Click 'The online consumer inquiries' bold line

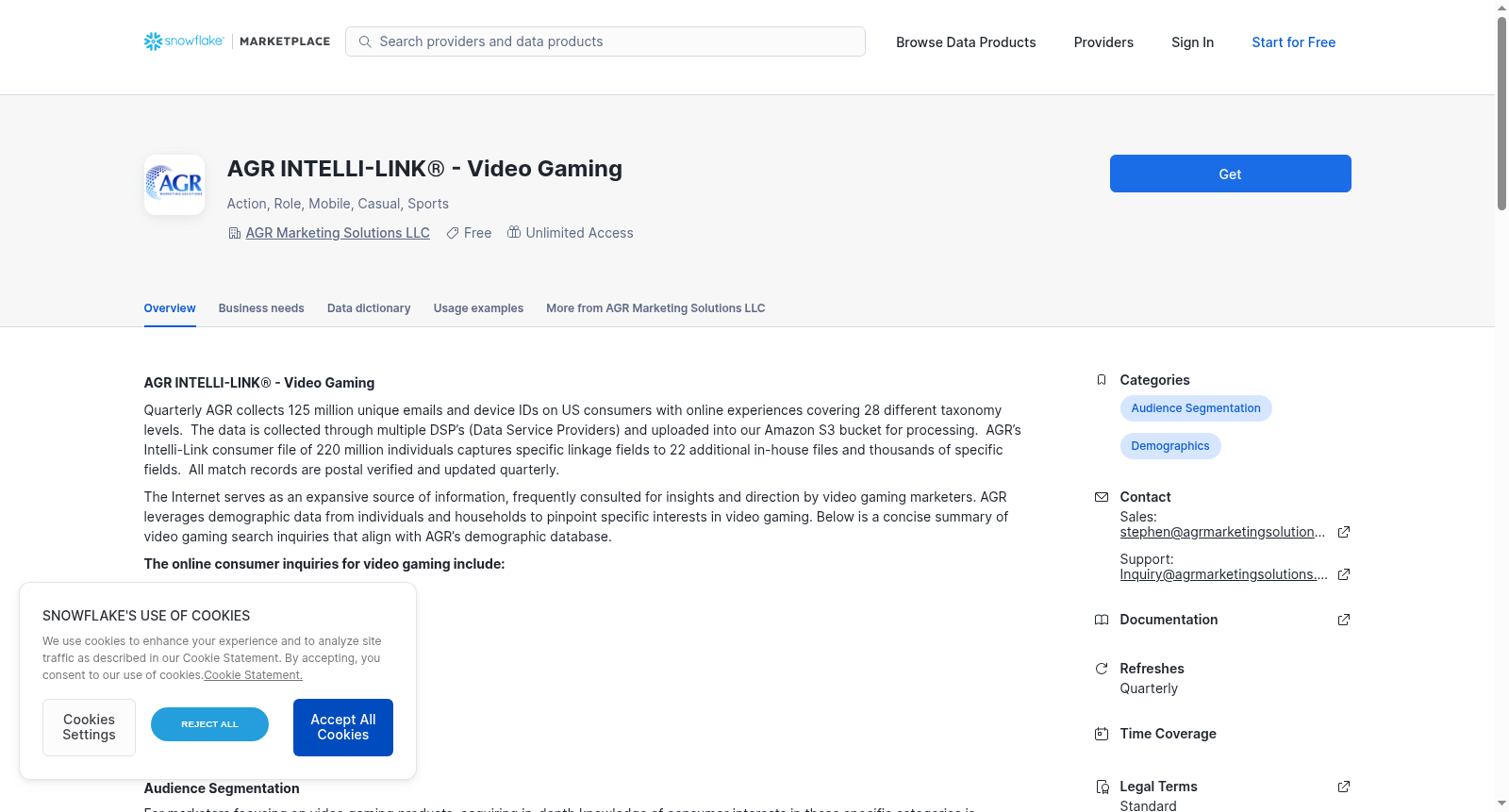[x=324, y=564]
